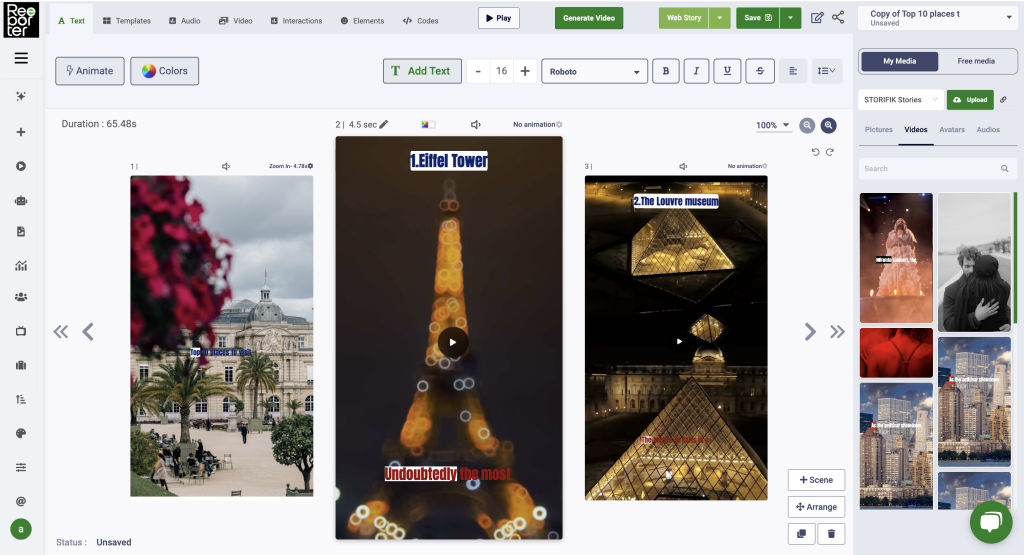Open the Audio tab

point(185,21)
